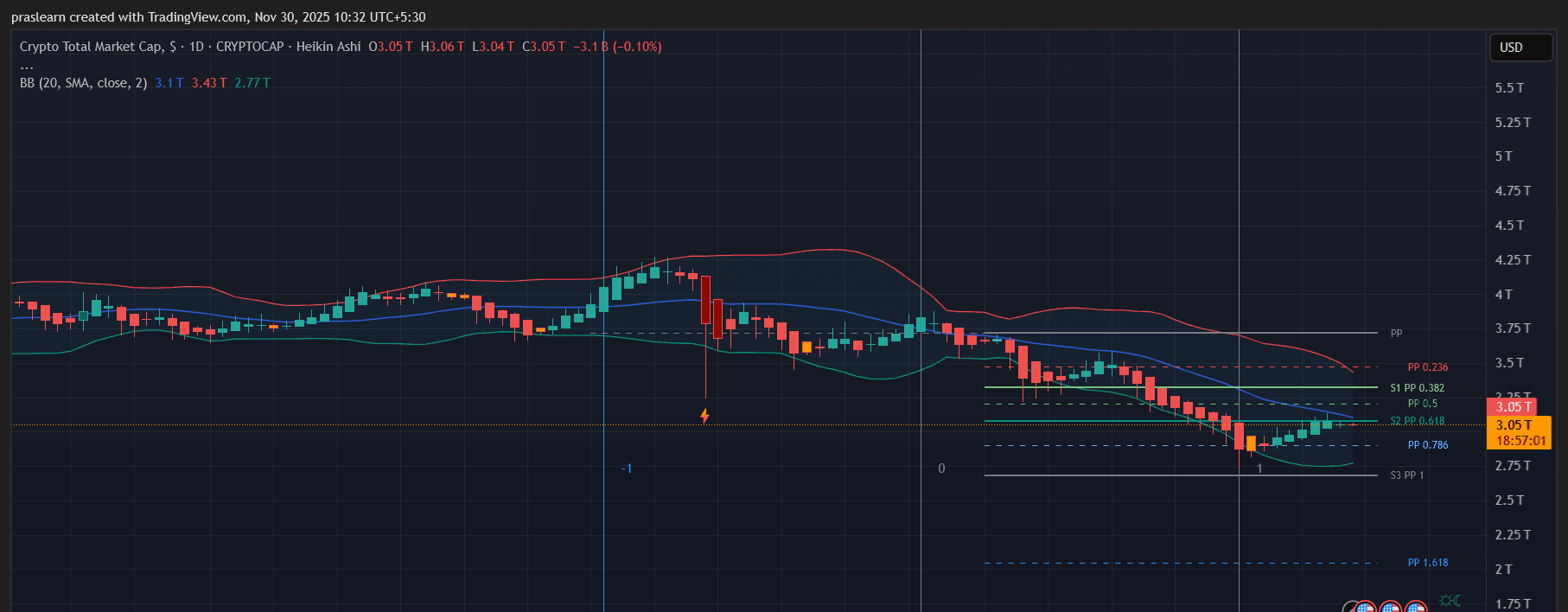Click the gray 0 time zone marker
Screen dimensions: 1568x612
coord(941,469)
